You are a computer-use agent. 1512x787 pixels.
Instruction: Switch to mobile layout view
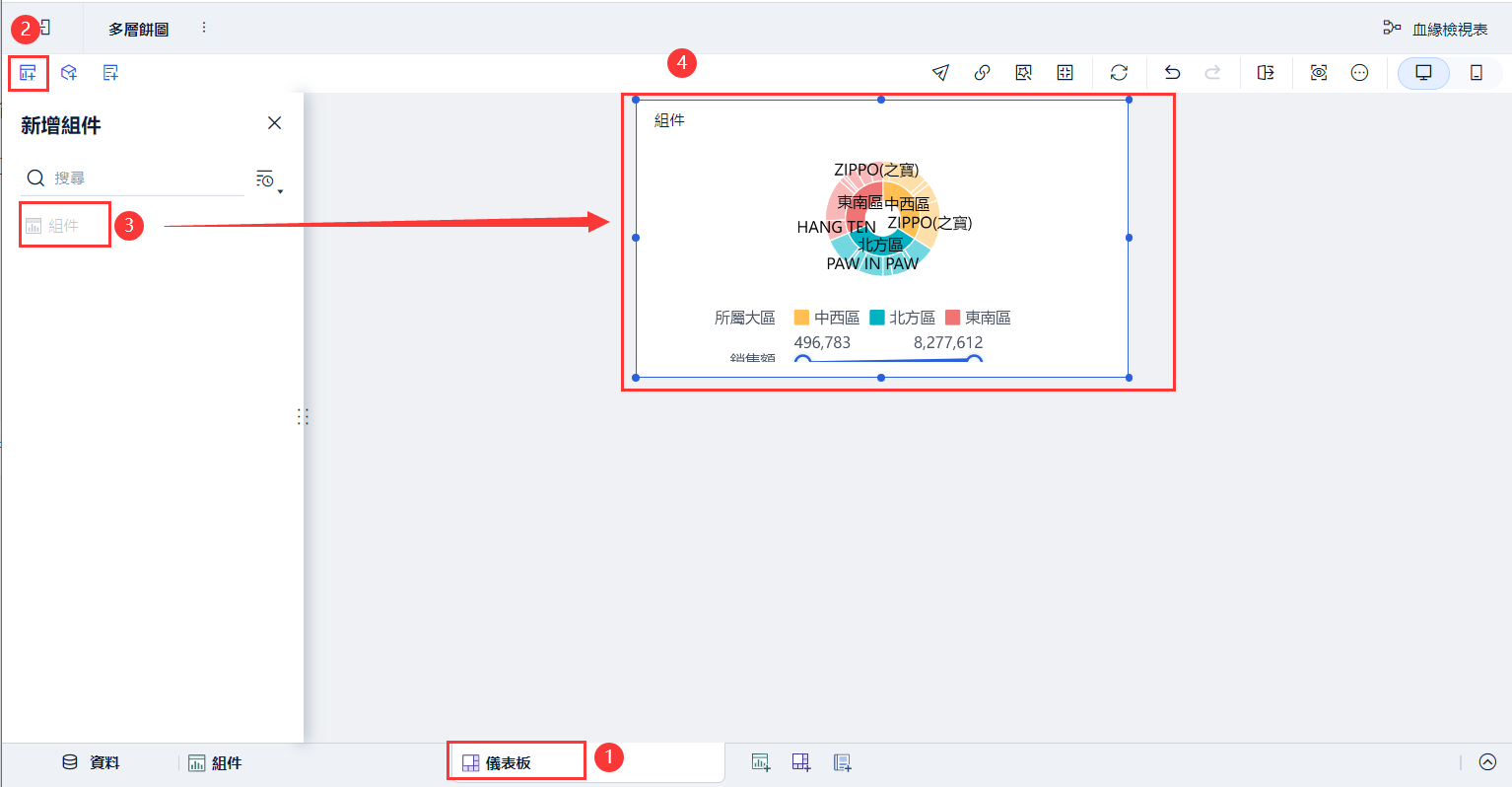(x=1476, y=73)
